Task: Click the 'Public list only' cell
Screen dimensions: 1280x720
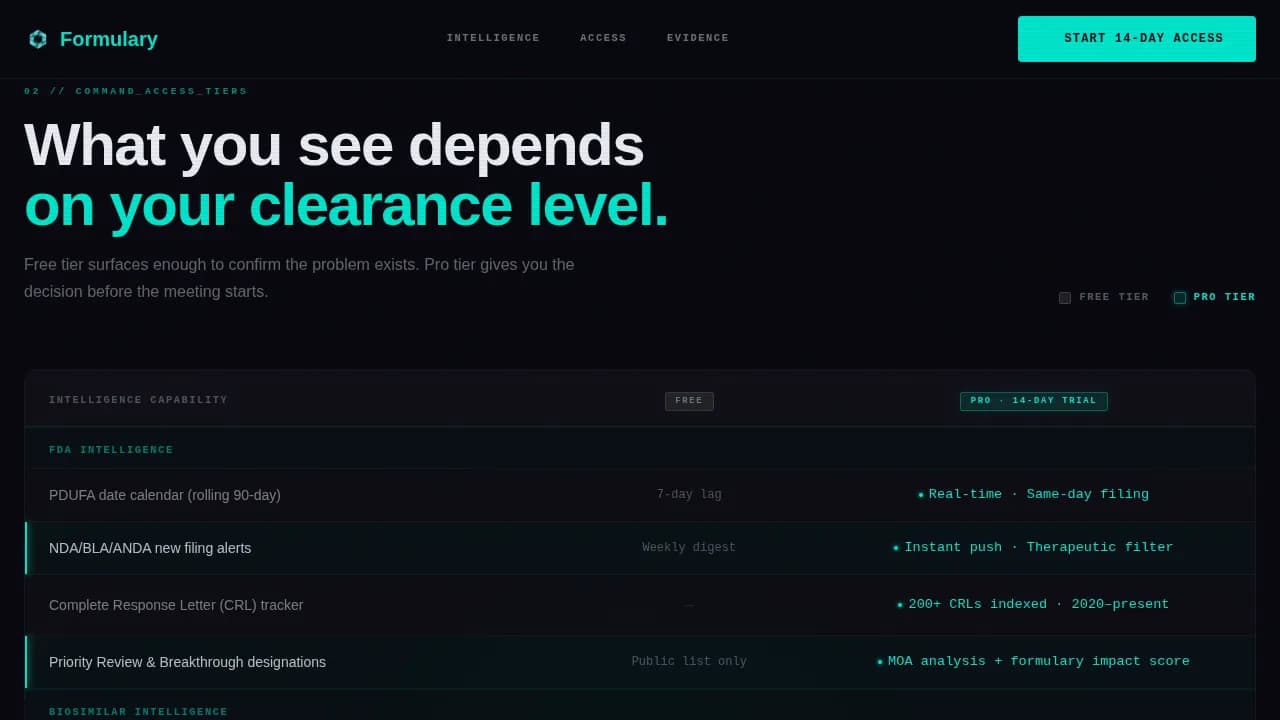Action: pos(689,662)
